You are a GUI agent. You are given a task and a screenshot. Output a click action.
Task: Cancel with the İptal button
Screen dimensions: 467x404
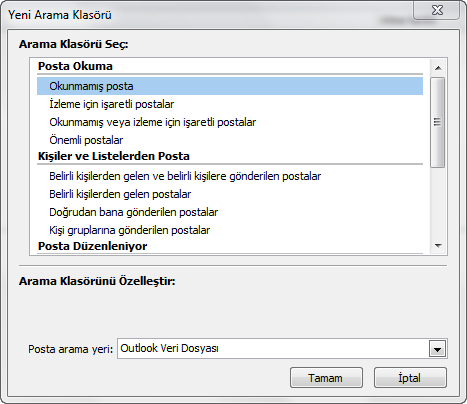[x=410, y=378]
